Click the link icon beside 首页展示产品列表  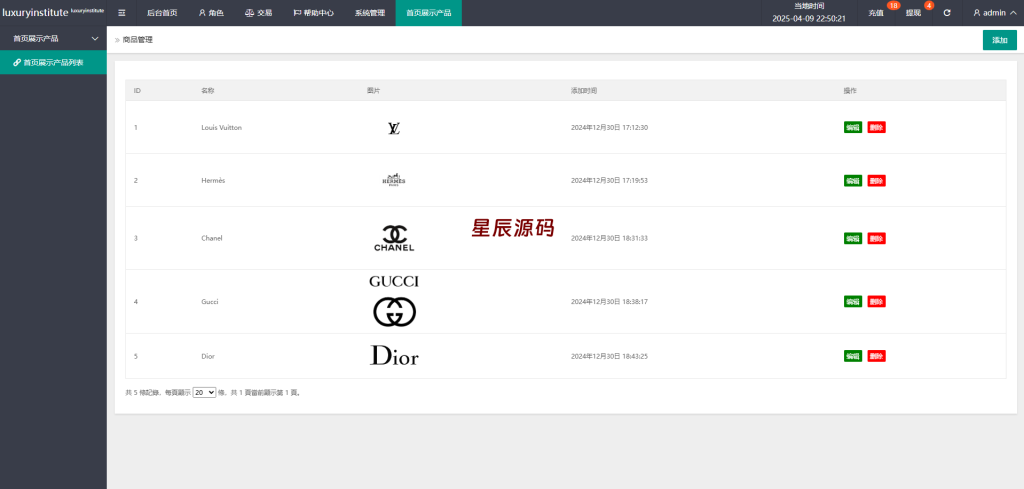(17, 63)
